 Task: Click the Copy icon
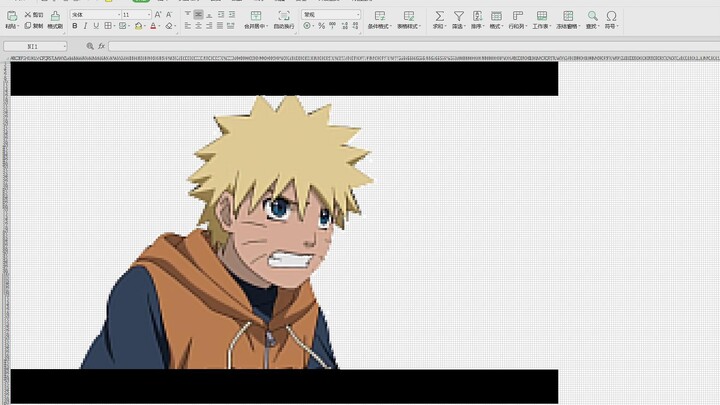(x=28, y=26)
